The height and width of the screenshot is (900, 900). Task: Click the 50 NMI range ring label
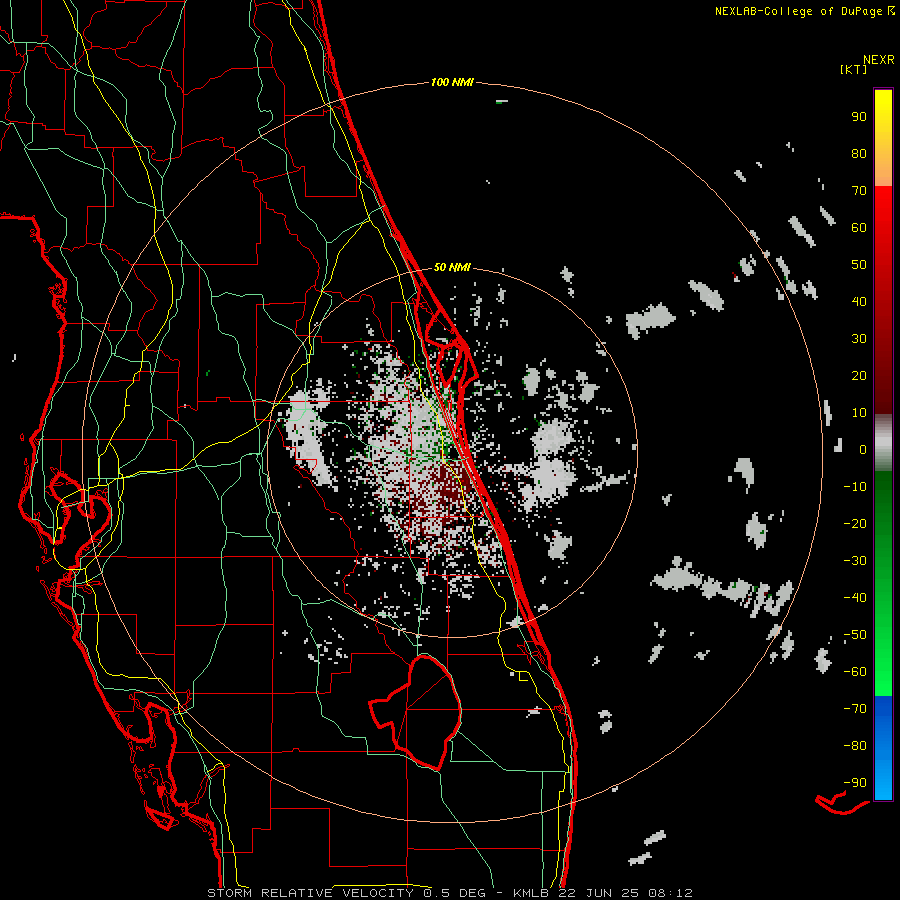coord(452,267)
